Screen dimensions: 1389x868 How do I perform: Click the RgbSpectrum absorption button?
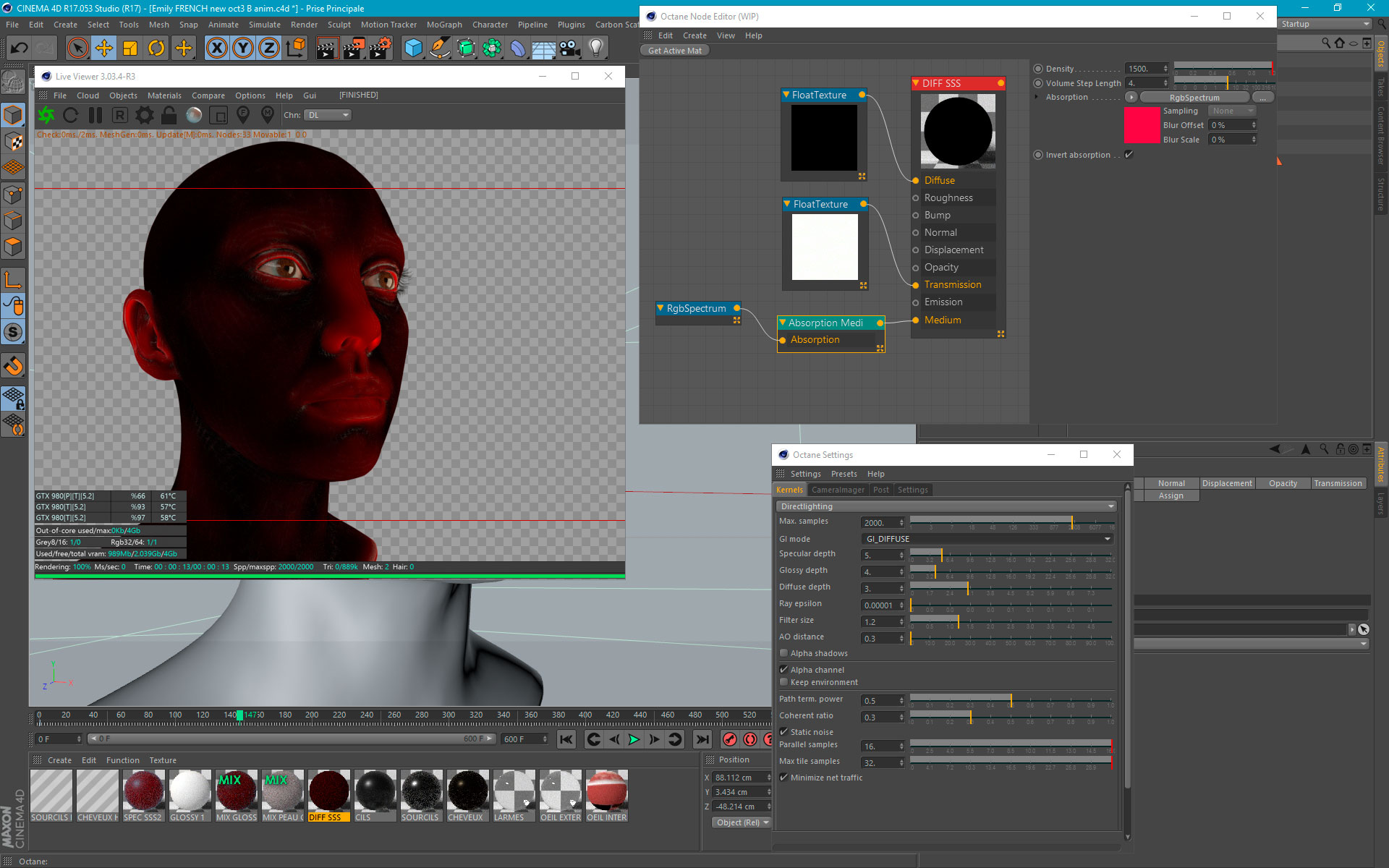1194,98
